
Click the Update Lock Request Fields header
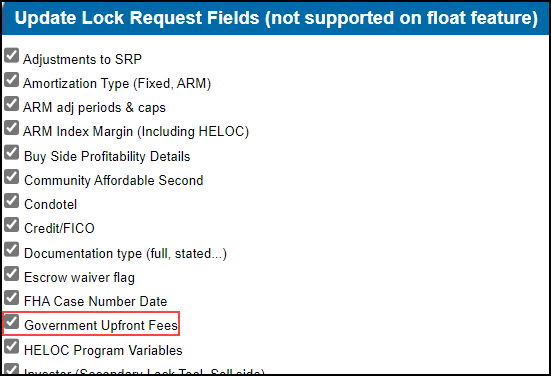pos(276,18)
